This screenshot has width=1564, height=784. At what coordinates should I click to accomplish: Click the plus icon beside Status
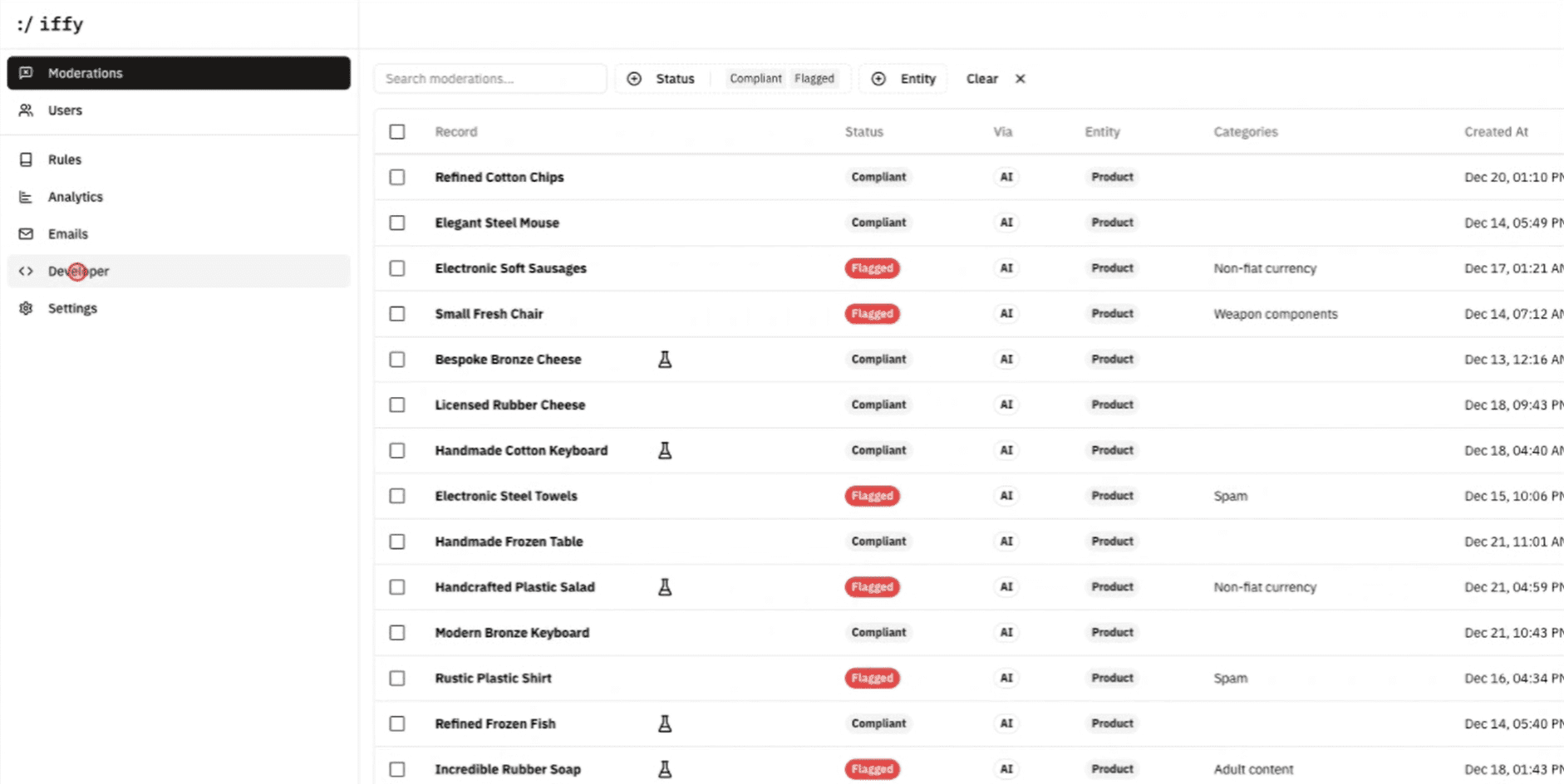tap(634, 79)
